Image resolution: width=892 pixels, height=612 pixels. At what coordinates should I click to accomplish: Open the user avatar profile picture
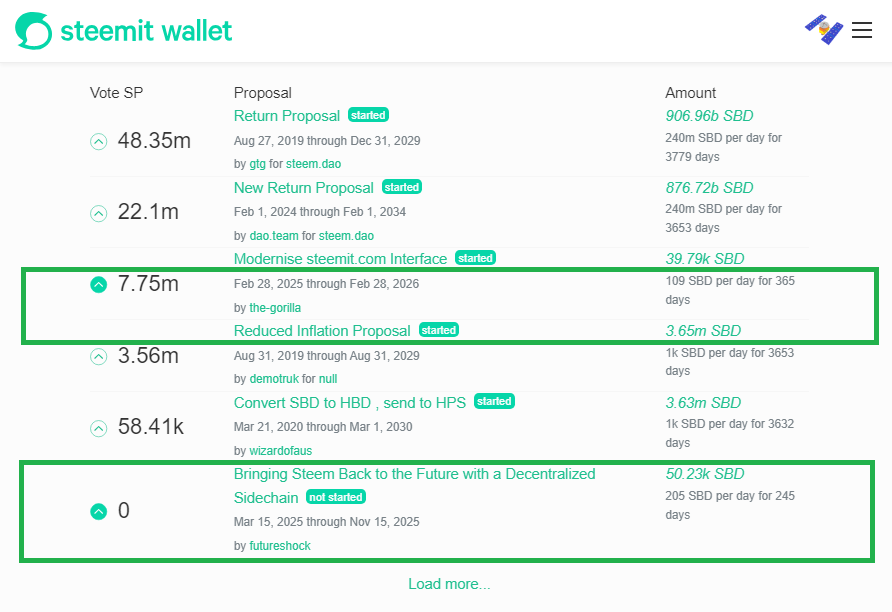[x=824, y=30]
